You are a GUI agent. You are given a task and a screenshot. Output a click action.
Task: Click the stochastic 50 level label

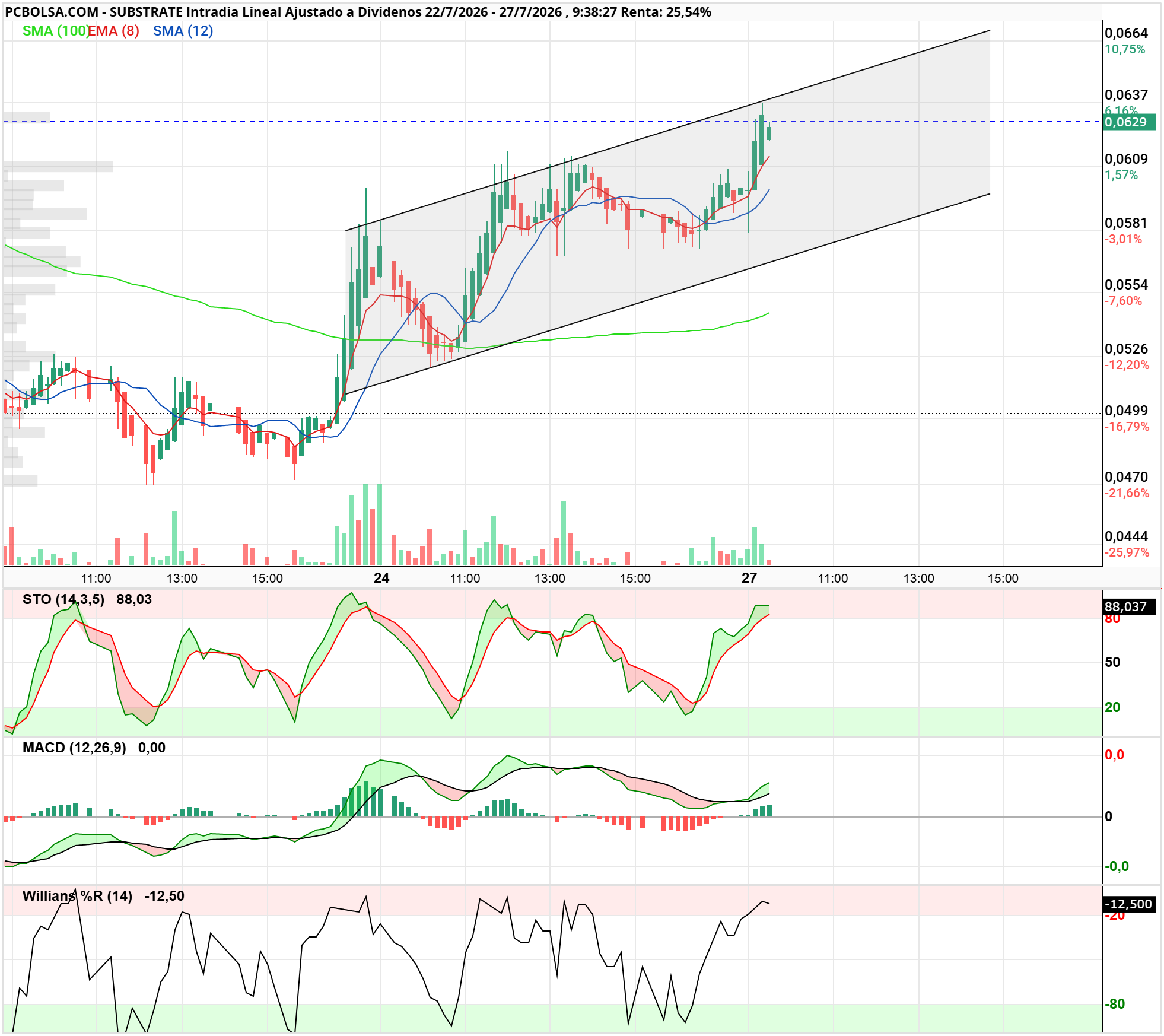click(x=1112, y=662)
